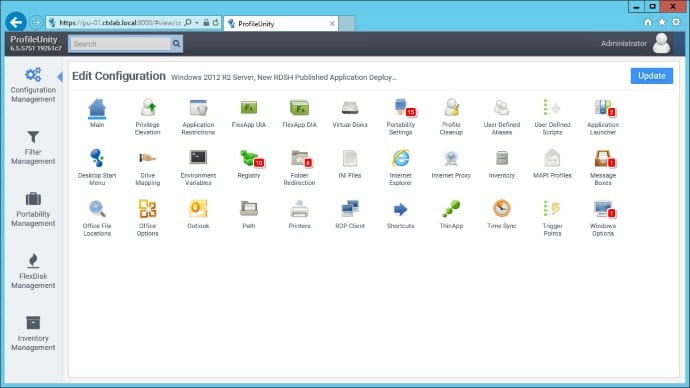
Task: Go to Configuration Management section
Action: pyautogui.click(x=33, y=85)
